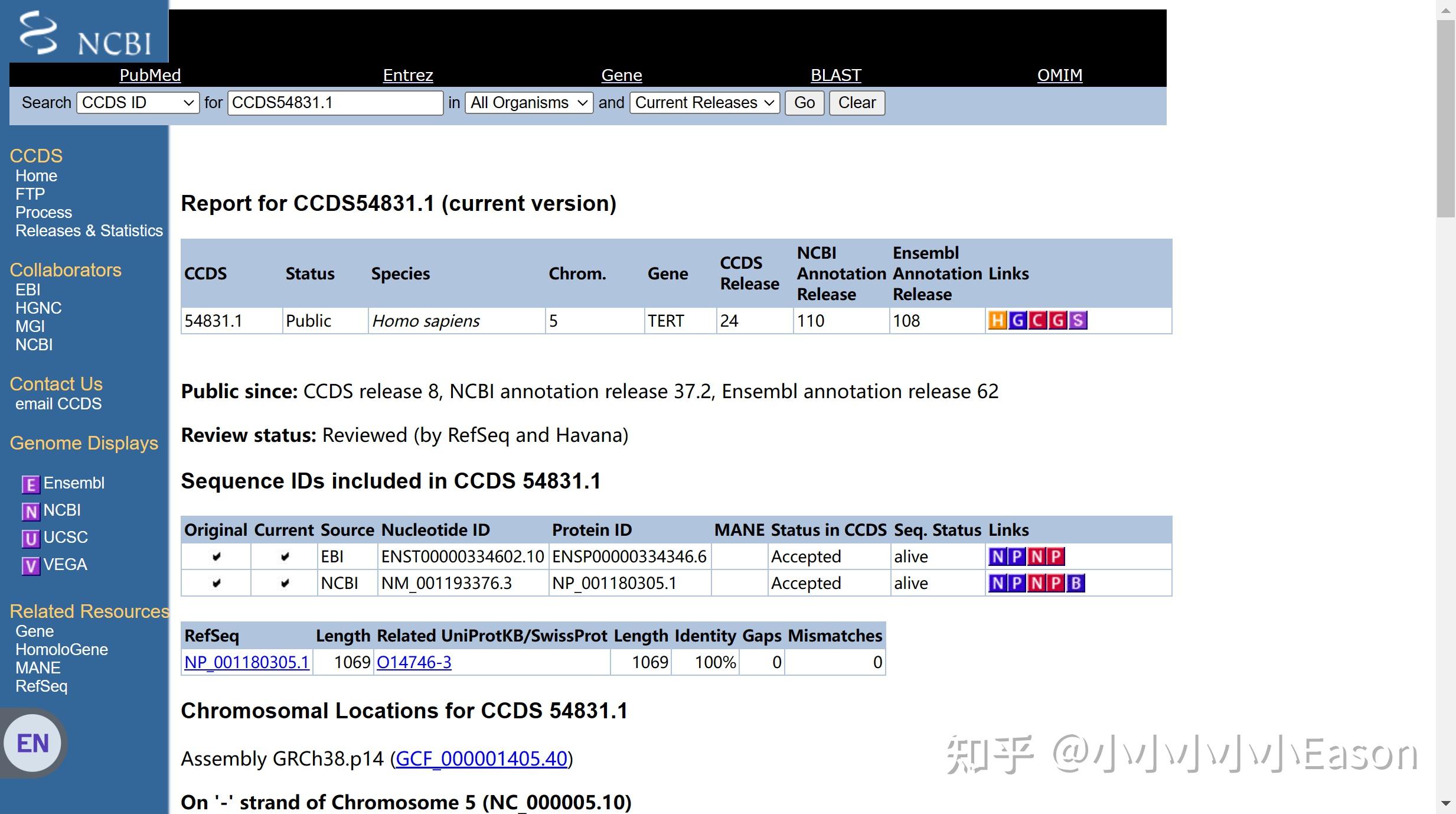Open the NCBI collaborator link
This screenshot has height=814, width=1456.
[34, 345]
